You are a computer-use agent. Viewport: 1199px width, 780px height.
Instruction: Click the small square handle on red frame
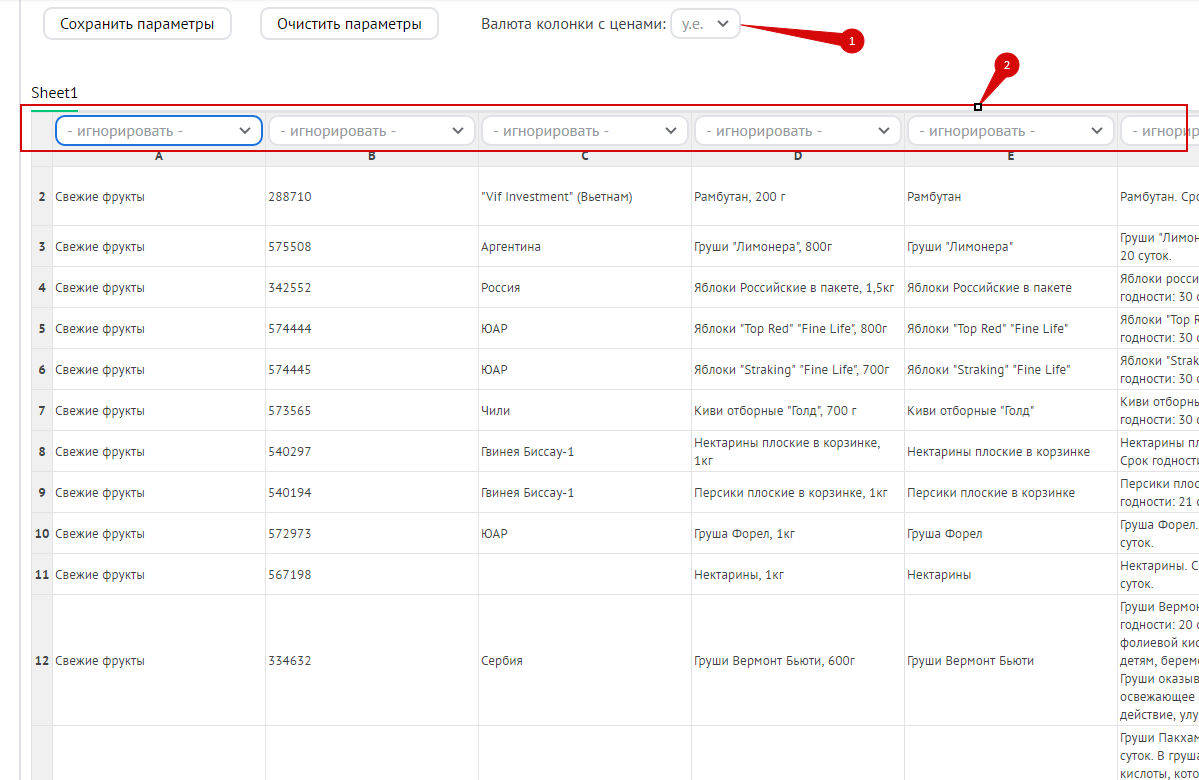(x=978, y=107)
